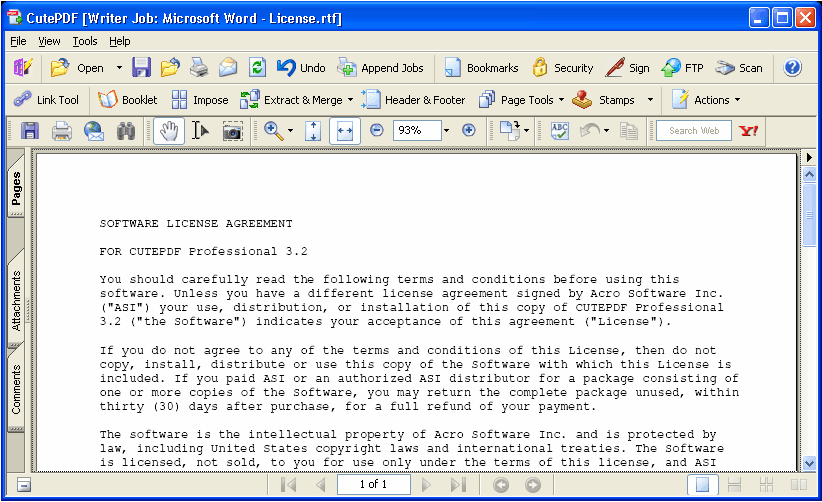
Task: Upload via FTP button
Action: click(682, 68)
